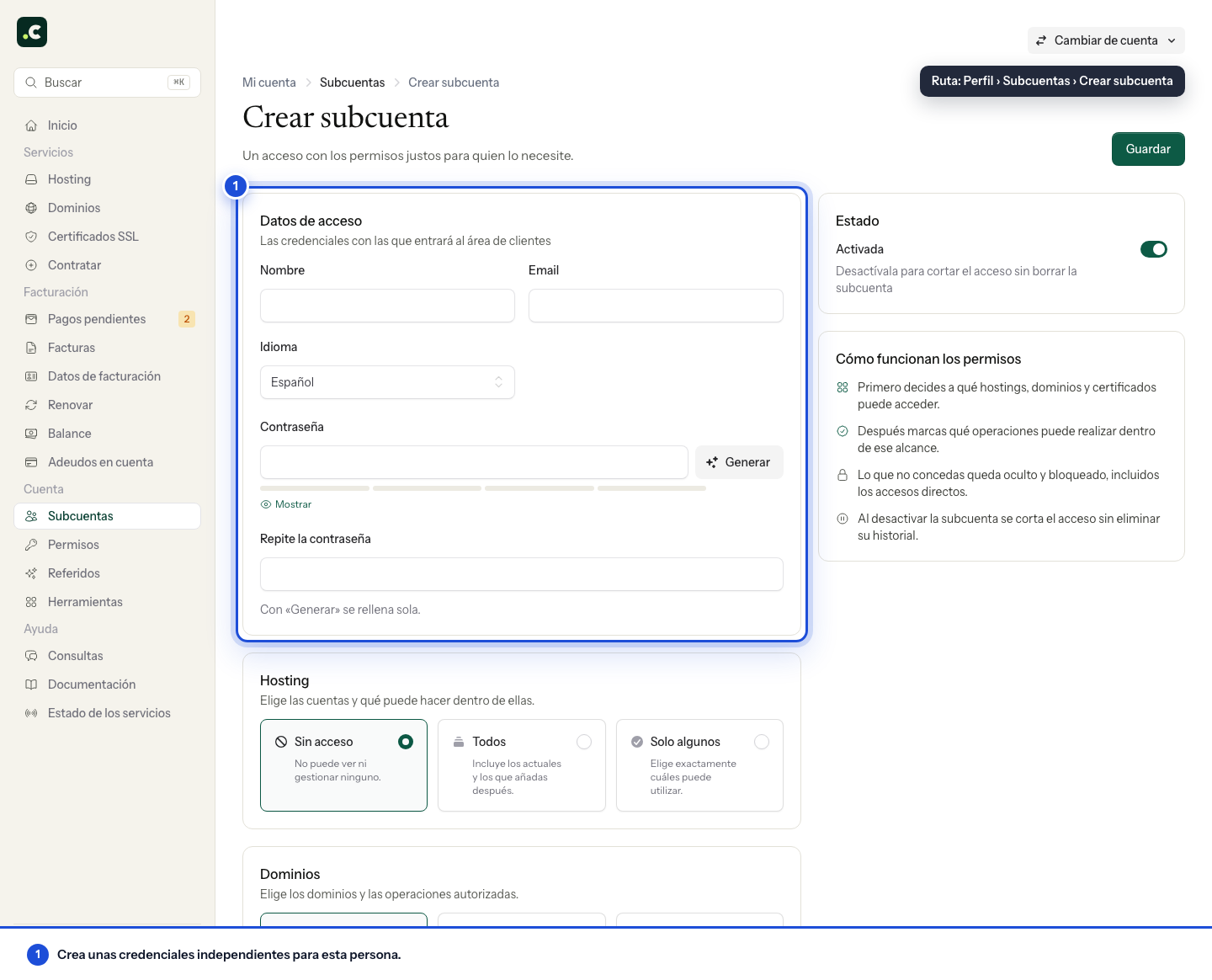Select the Solo algunos hosting radio button

pyautogui.click(x=762, y=742)
